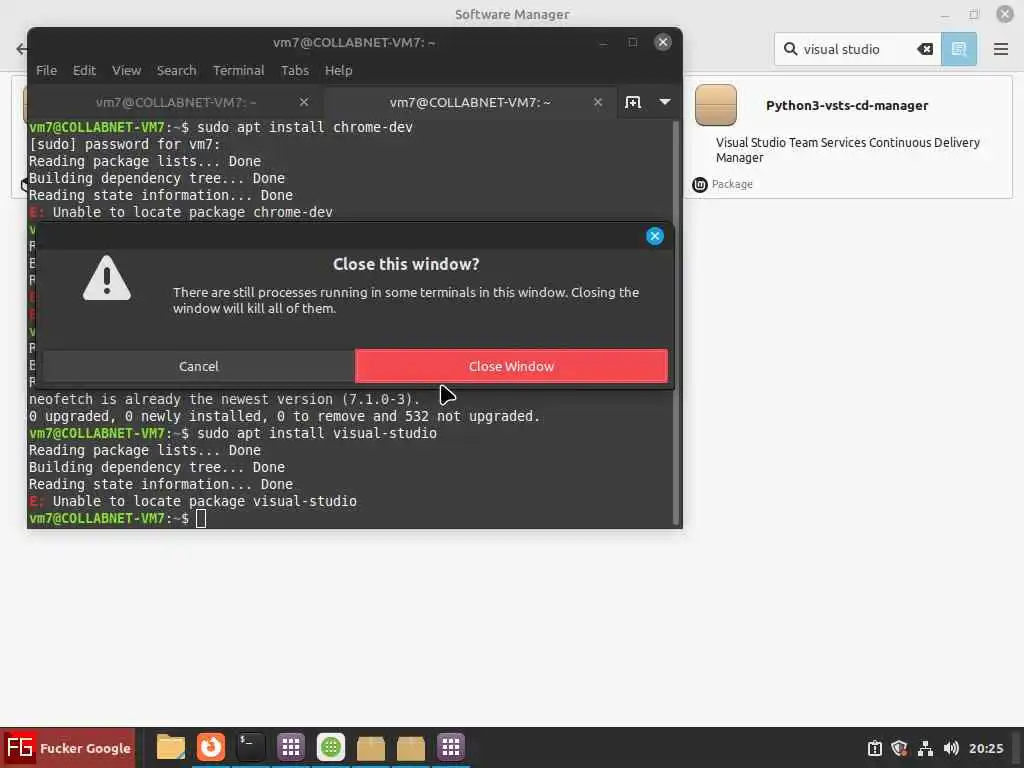Click the terminal vertical scrollbar
Screen dimensions: 1024x768
676,323
